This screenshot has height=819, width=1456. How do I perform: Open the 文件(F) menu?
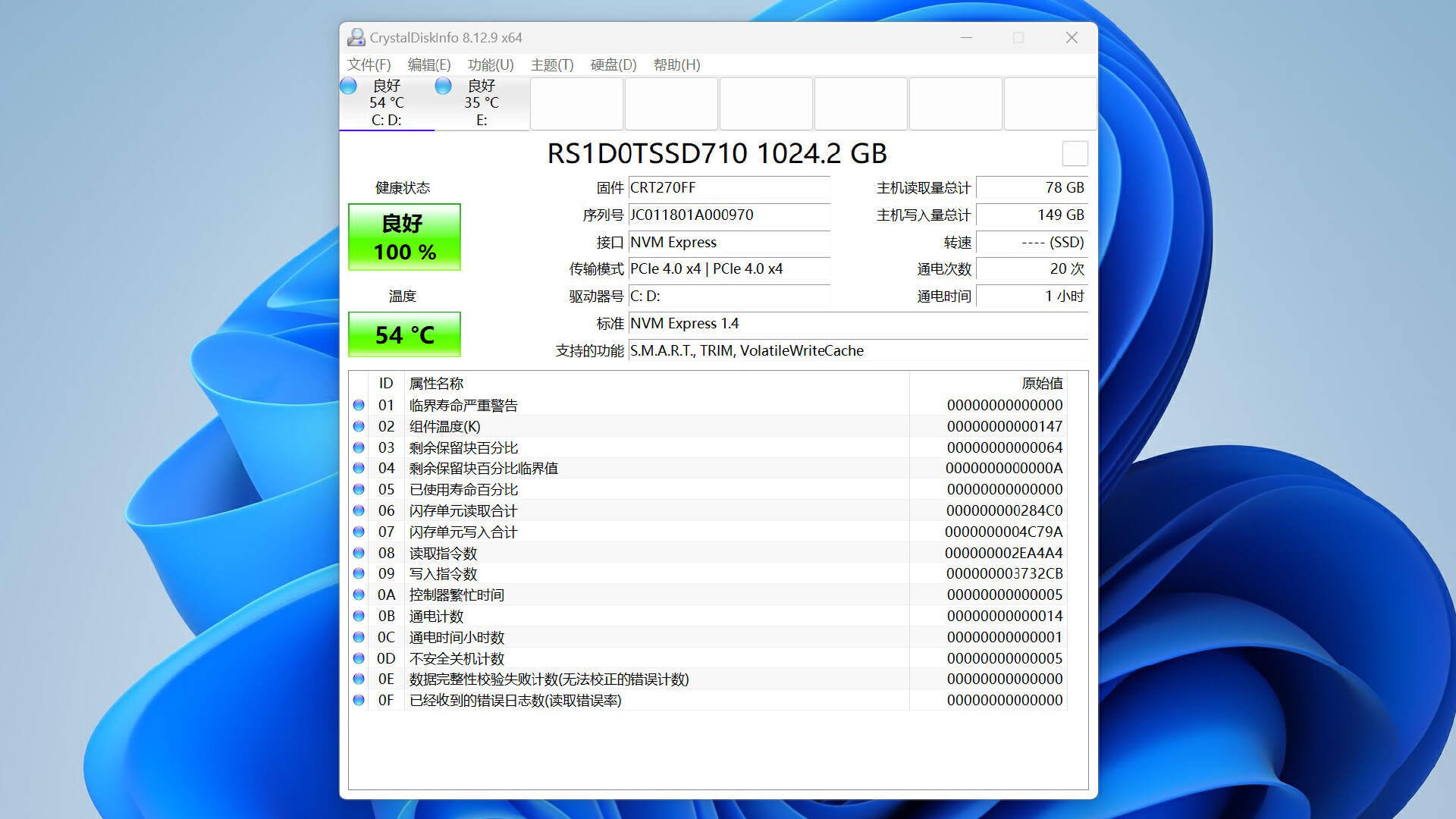click(369, 65)
